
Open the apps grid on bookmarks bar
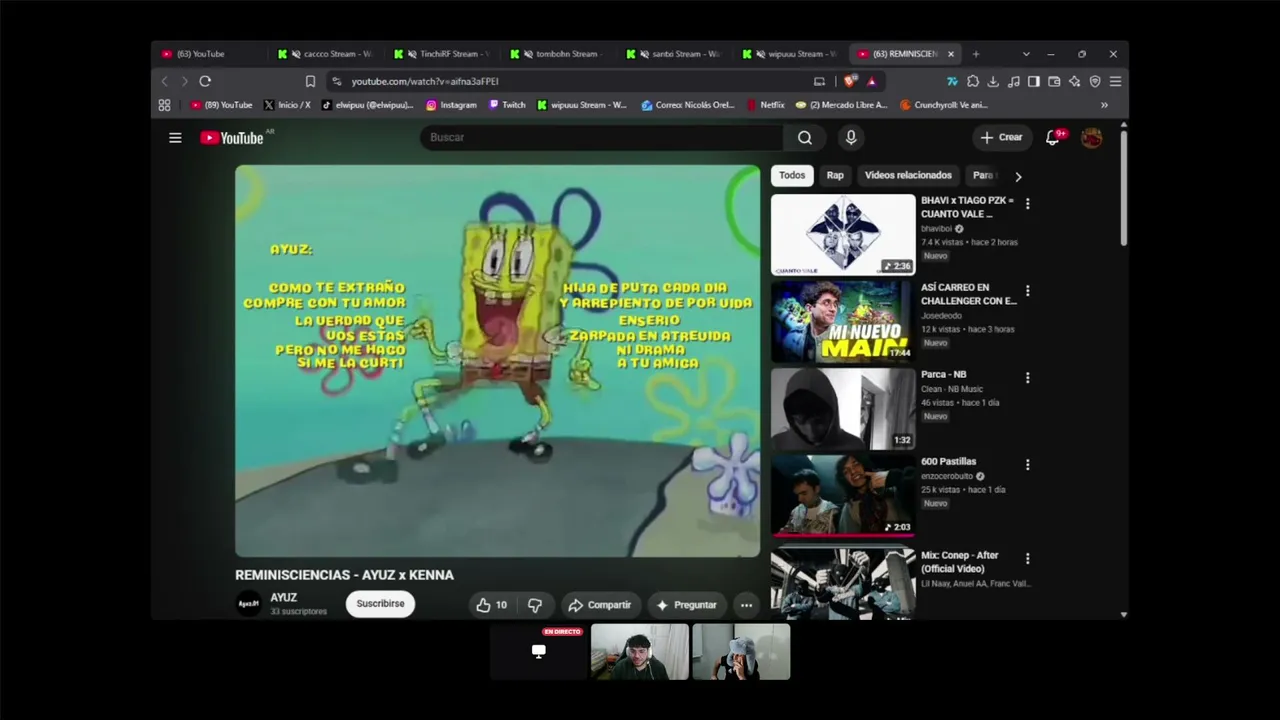pos(164,105)
